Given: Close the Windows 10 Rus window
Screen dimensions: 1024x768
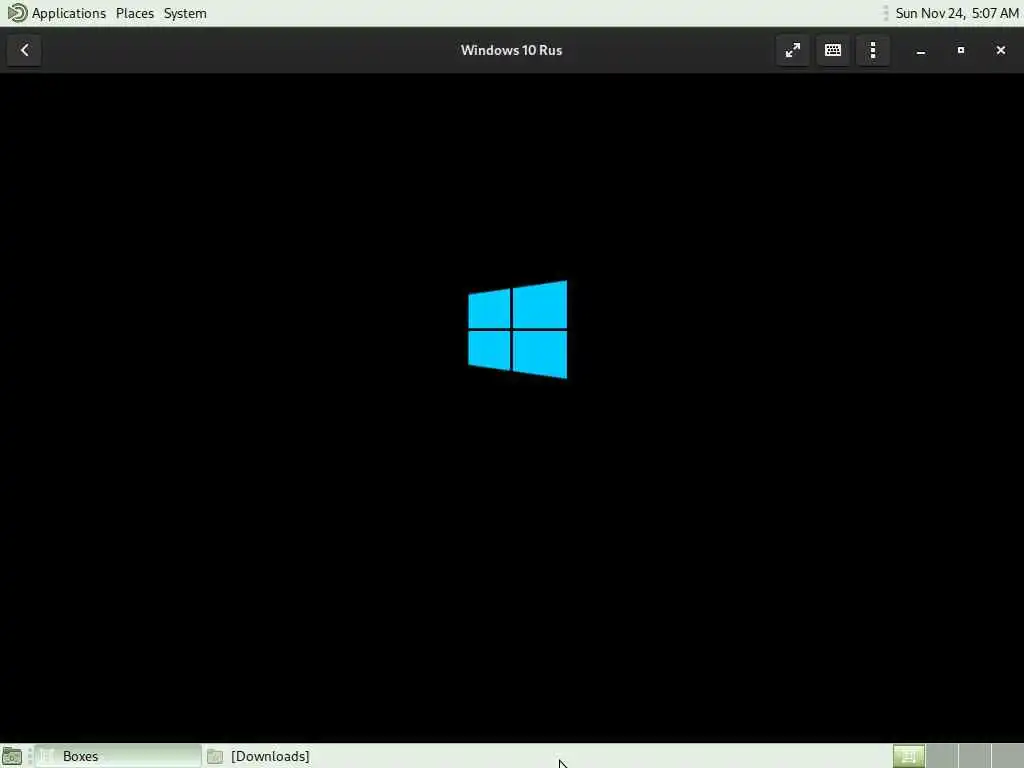Looking at the screenshot, I should pyautogui.click(x=1000, y=50).
